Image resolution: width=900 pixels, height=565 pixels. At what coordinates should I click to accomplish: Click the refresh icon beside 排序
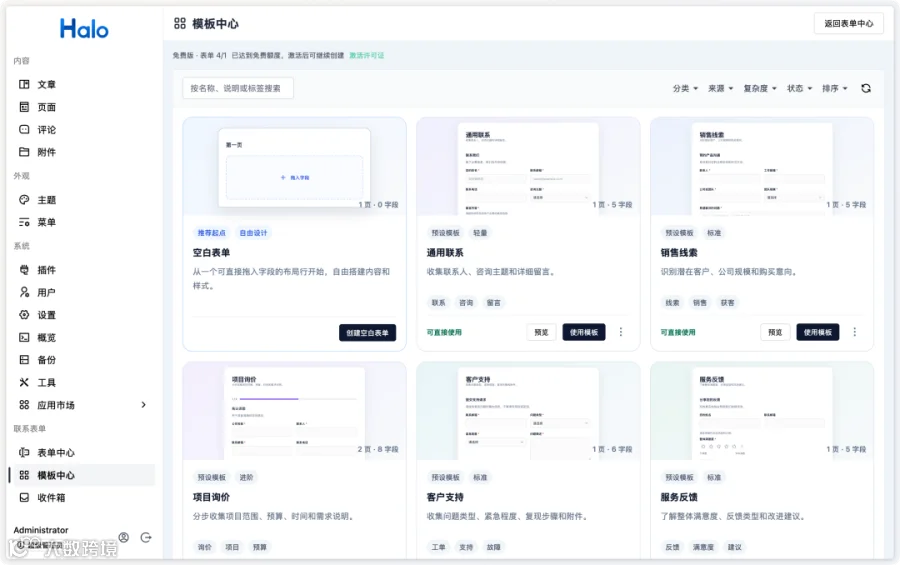[x=866, y=88]
